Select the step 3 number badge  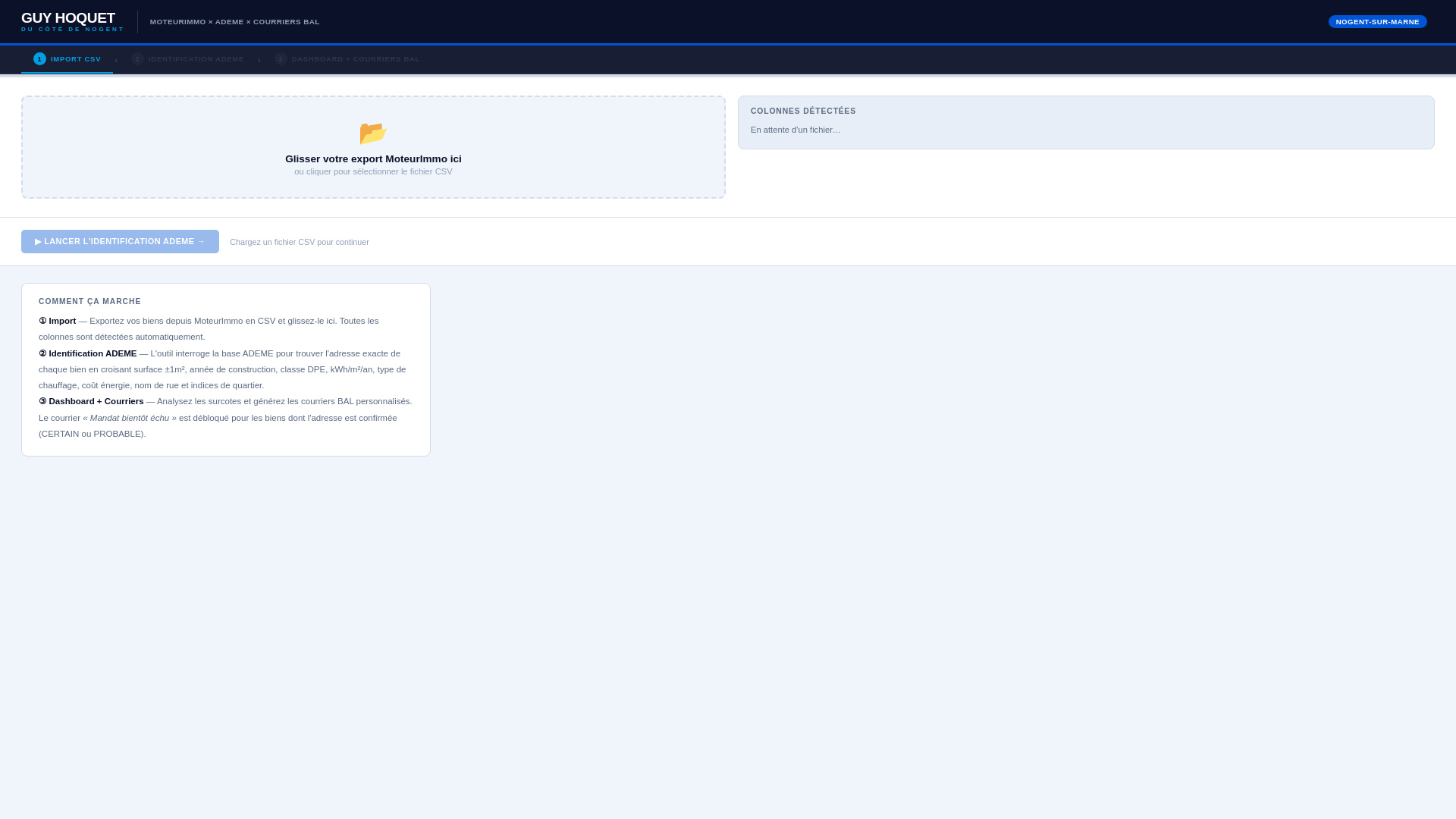tap(281, 59)
